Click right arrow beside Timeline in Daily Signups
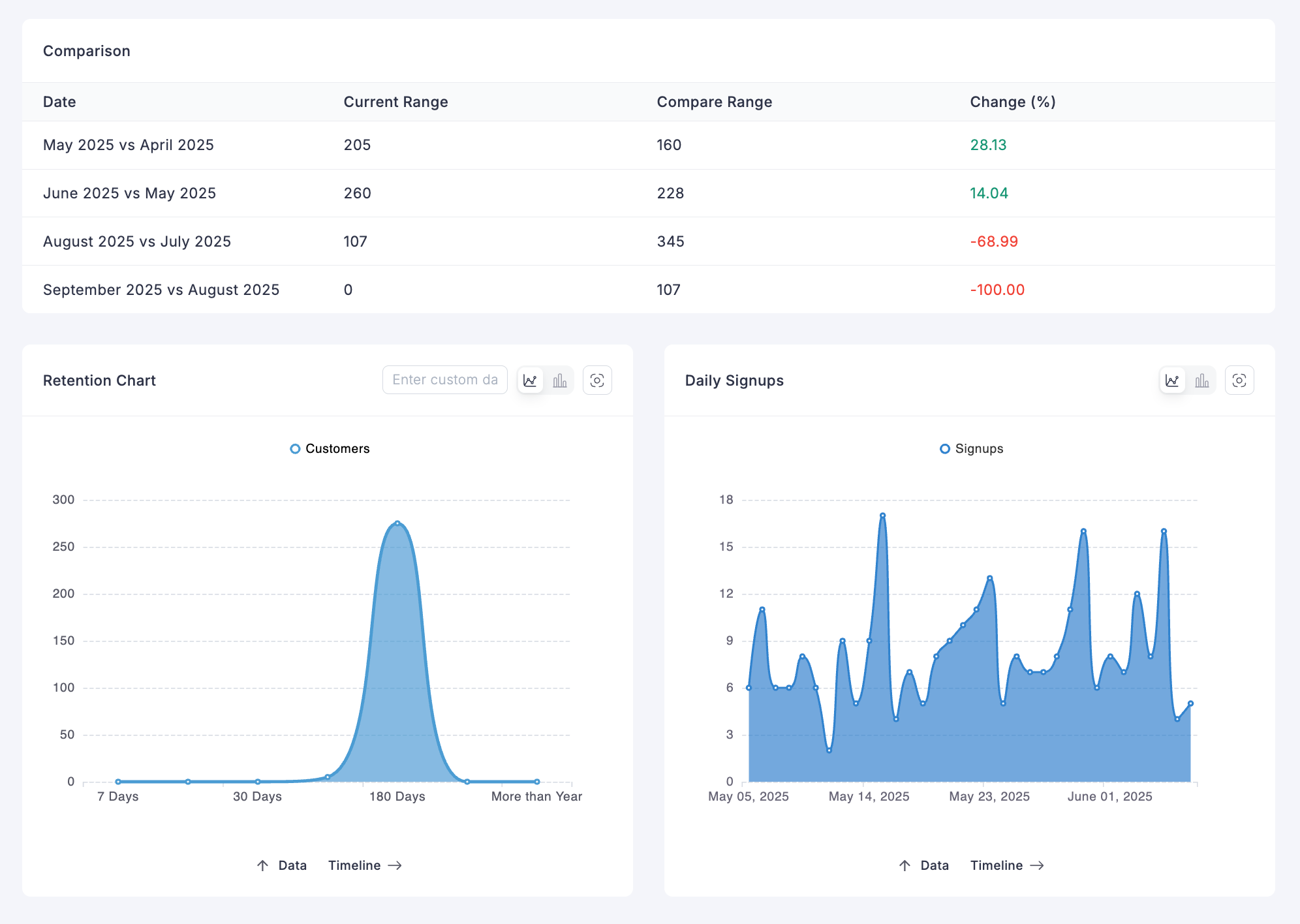Image resolution: width=1300 pixels, height=924 pixels. (x=1037, y=865)
